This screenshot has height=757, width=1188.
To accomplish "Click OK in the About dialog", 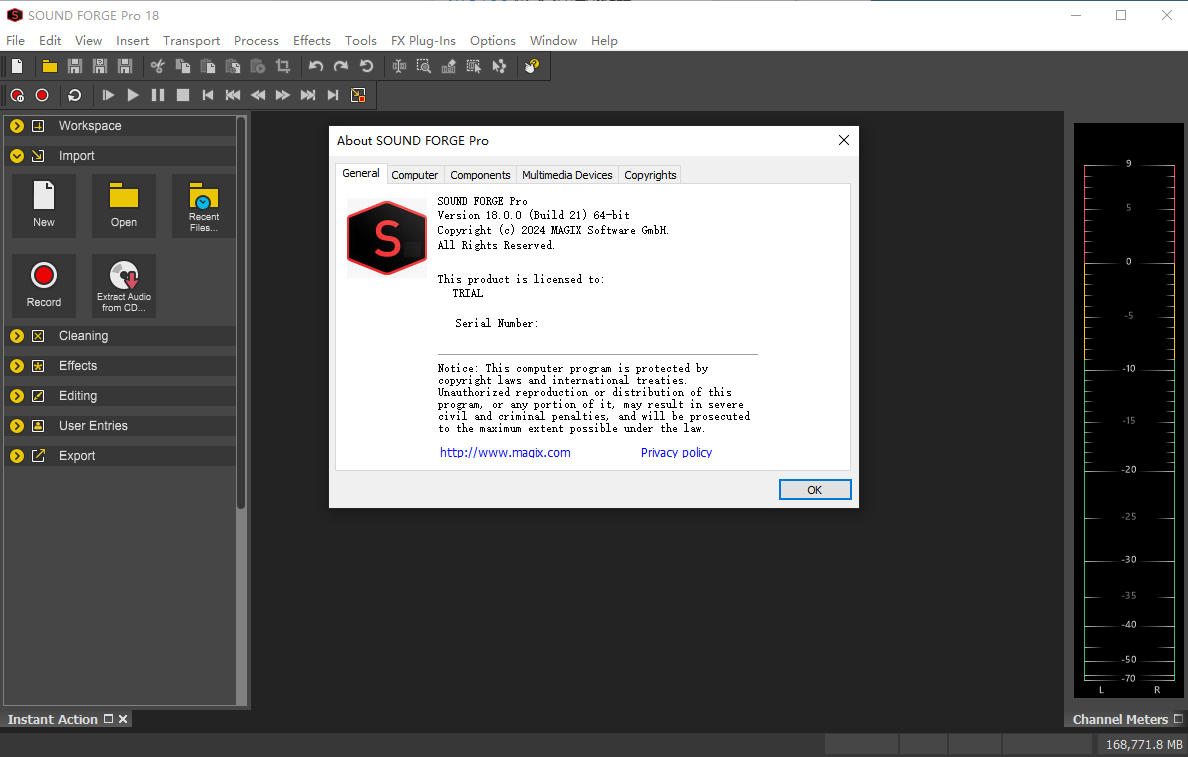I will coord(814,490).
